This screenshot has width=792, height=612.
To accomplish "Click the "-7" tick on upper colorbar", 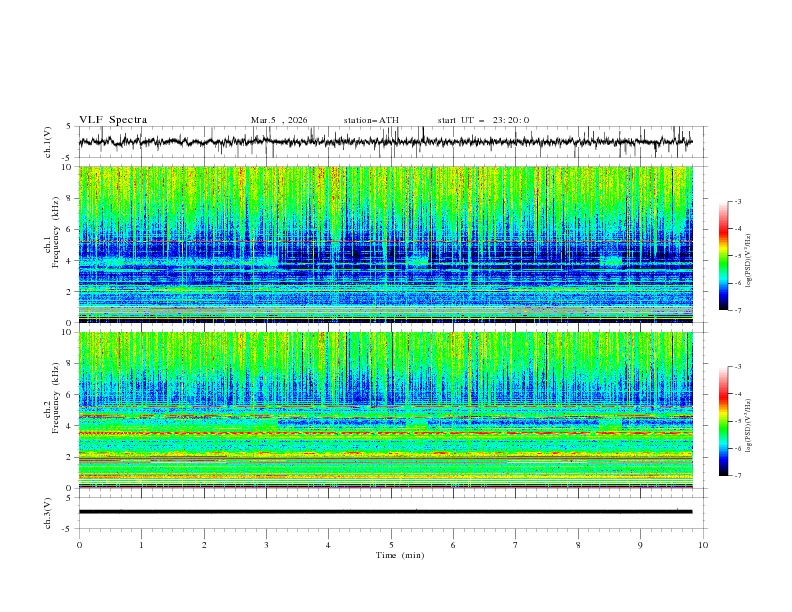I will 737,310.
